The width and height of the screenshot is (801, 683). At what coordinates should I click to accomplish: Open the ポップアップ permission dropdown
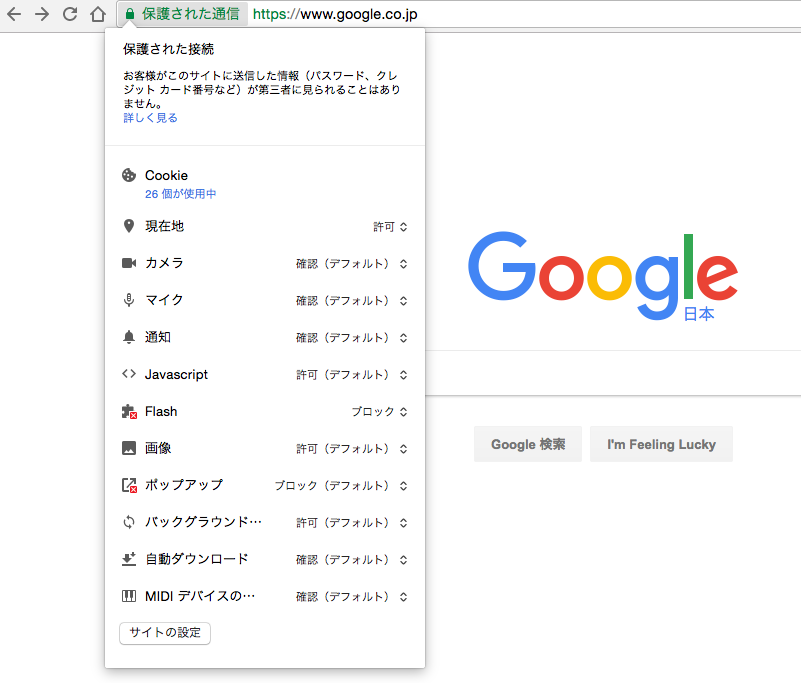tap(341, 486)
